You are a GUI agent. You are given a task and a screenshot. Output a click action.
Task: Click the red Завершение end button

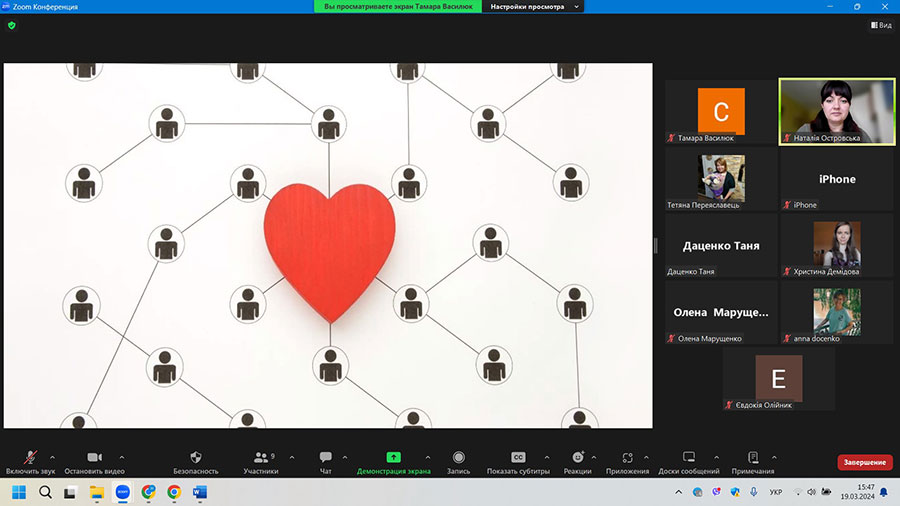[863, 462]
